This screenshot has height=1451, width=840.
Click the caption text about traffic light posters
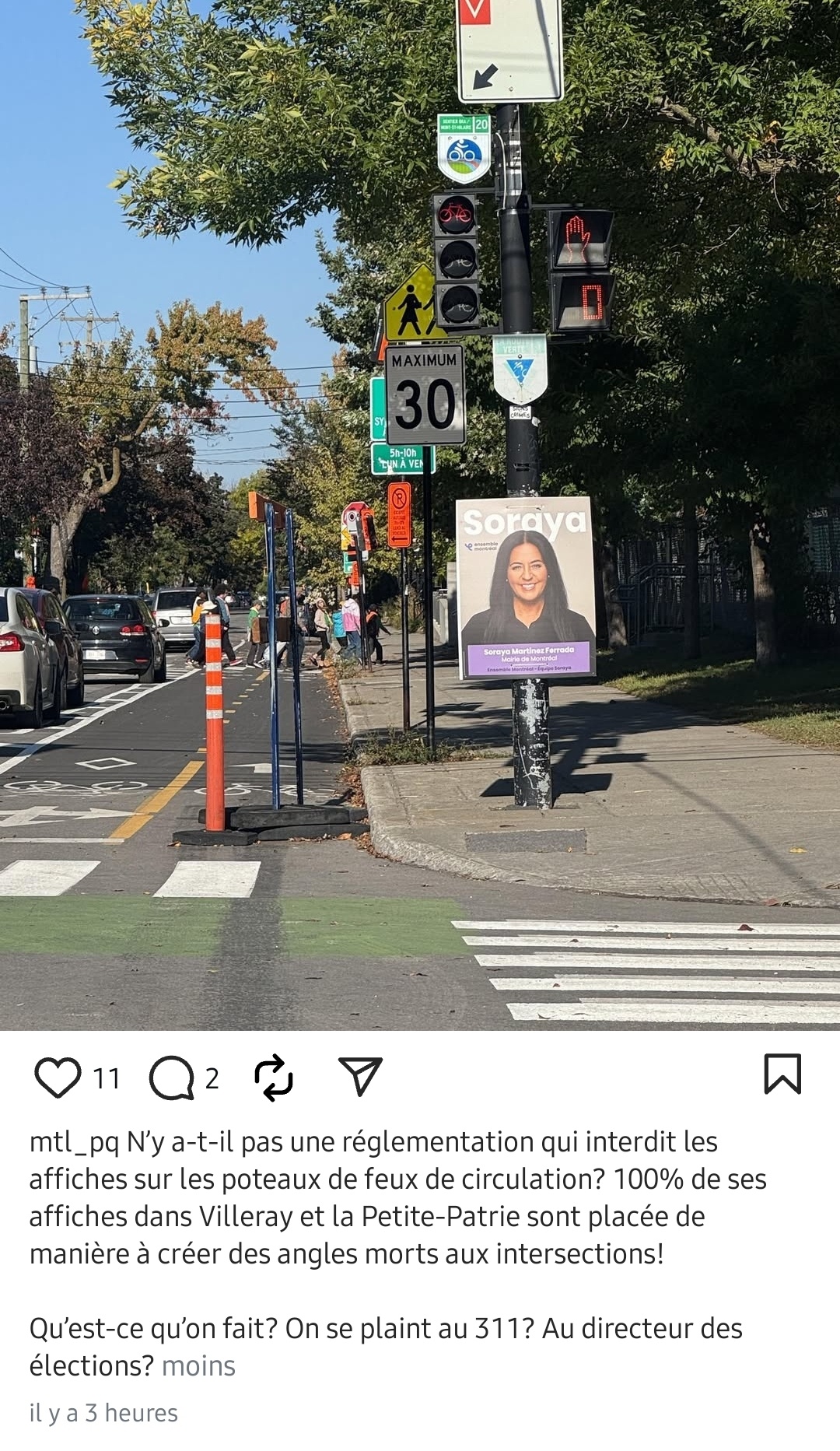pyautogui.click(x=397, y=1198)
